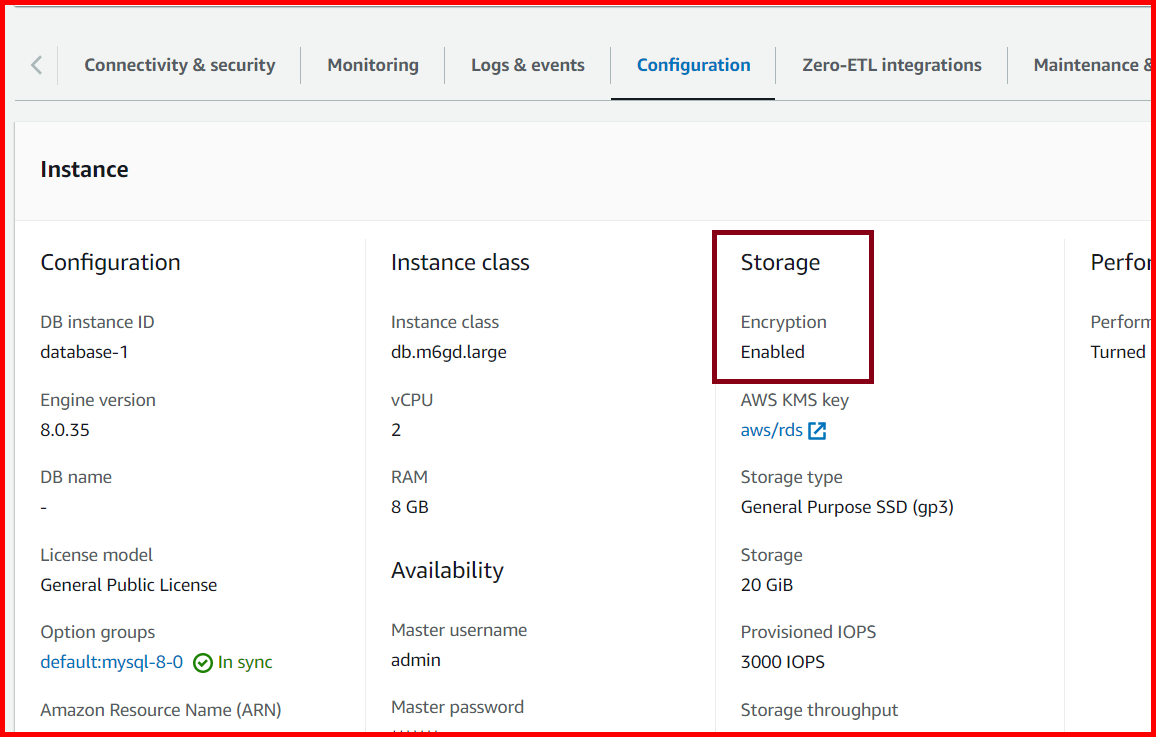Click the external link icon beside aws/rds

click(x=817, y=430)
